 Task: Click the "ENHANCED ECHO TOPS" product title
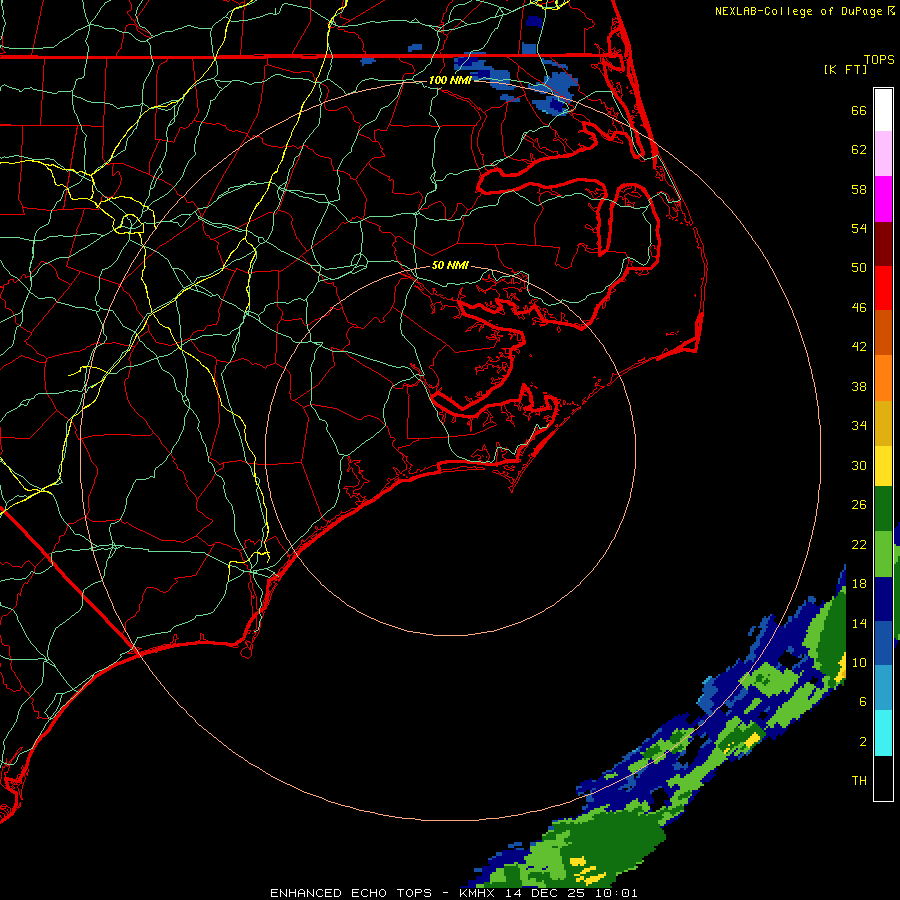click(351, 893)
